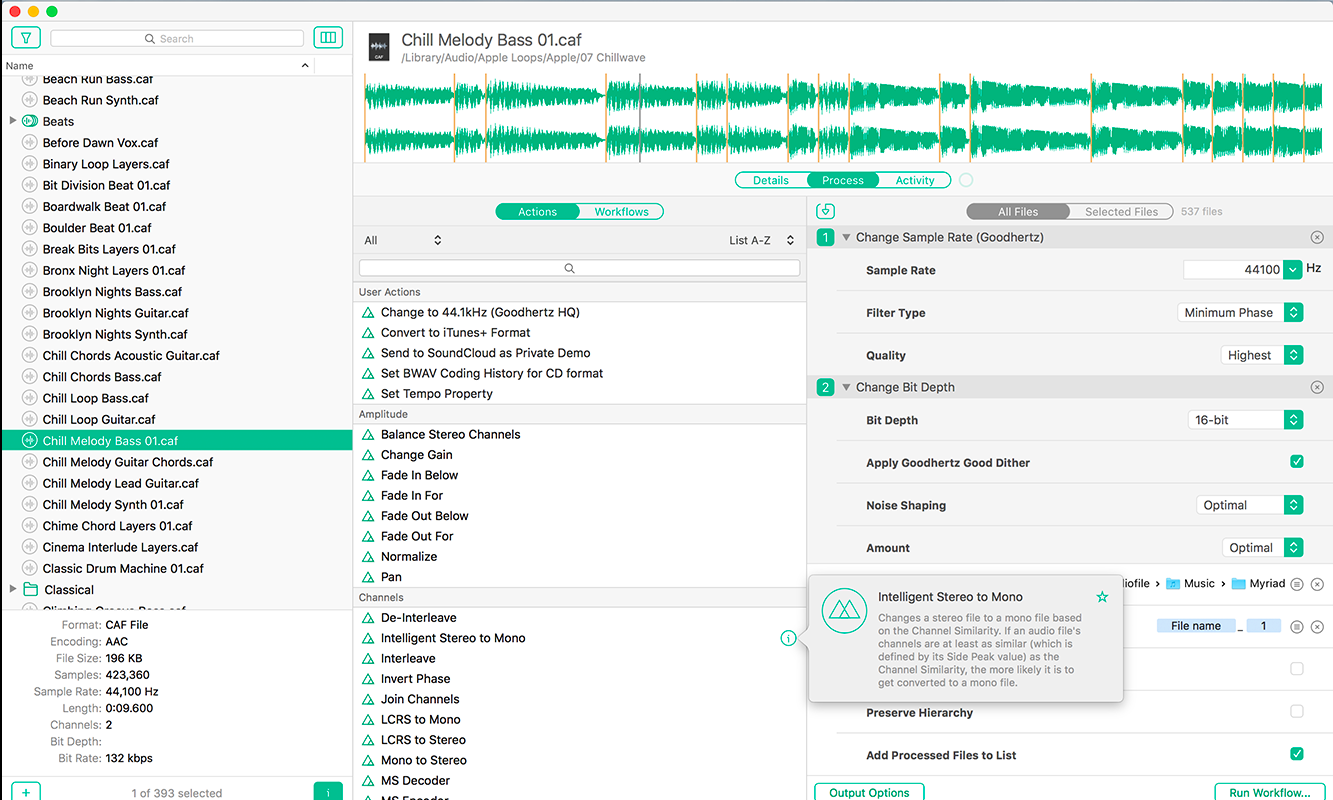Click the reorder handle on the File name row
The width and height of the screenshot is (1333, 800).
1297,627
